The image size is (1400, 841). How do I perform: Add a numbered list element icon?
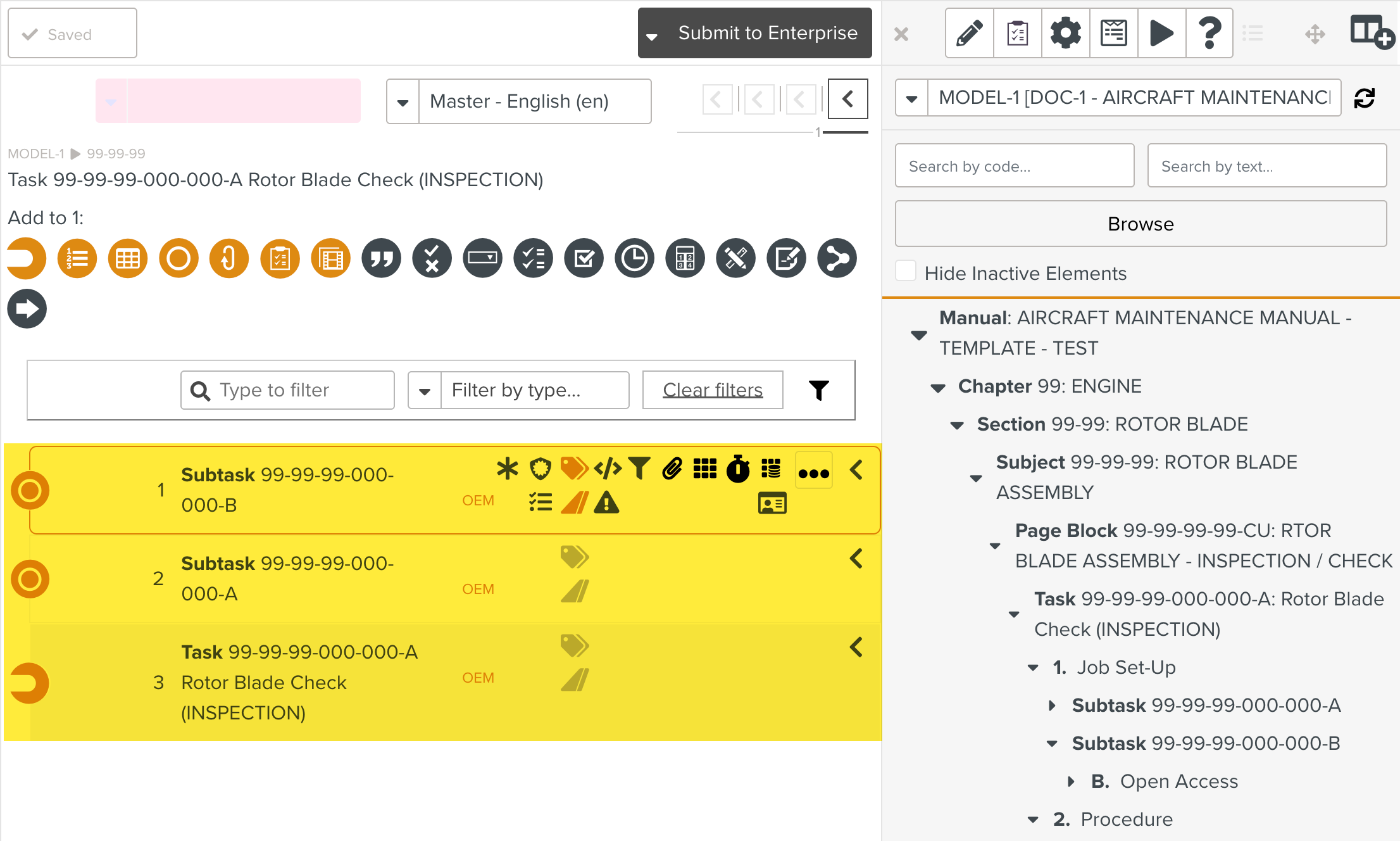(x=77, y=258)
